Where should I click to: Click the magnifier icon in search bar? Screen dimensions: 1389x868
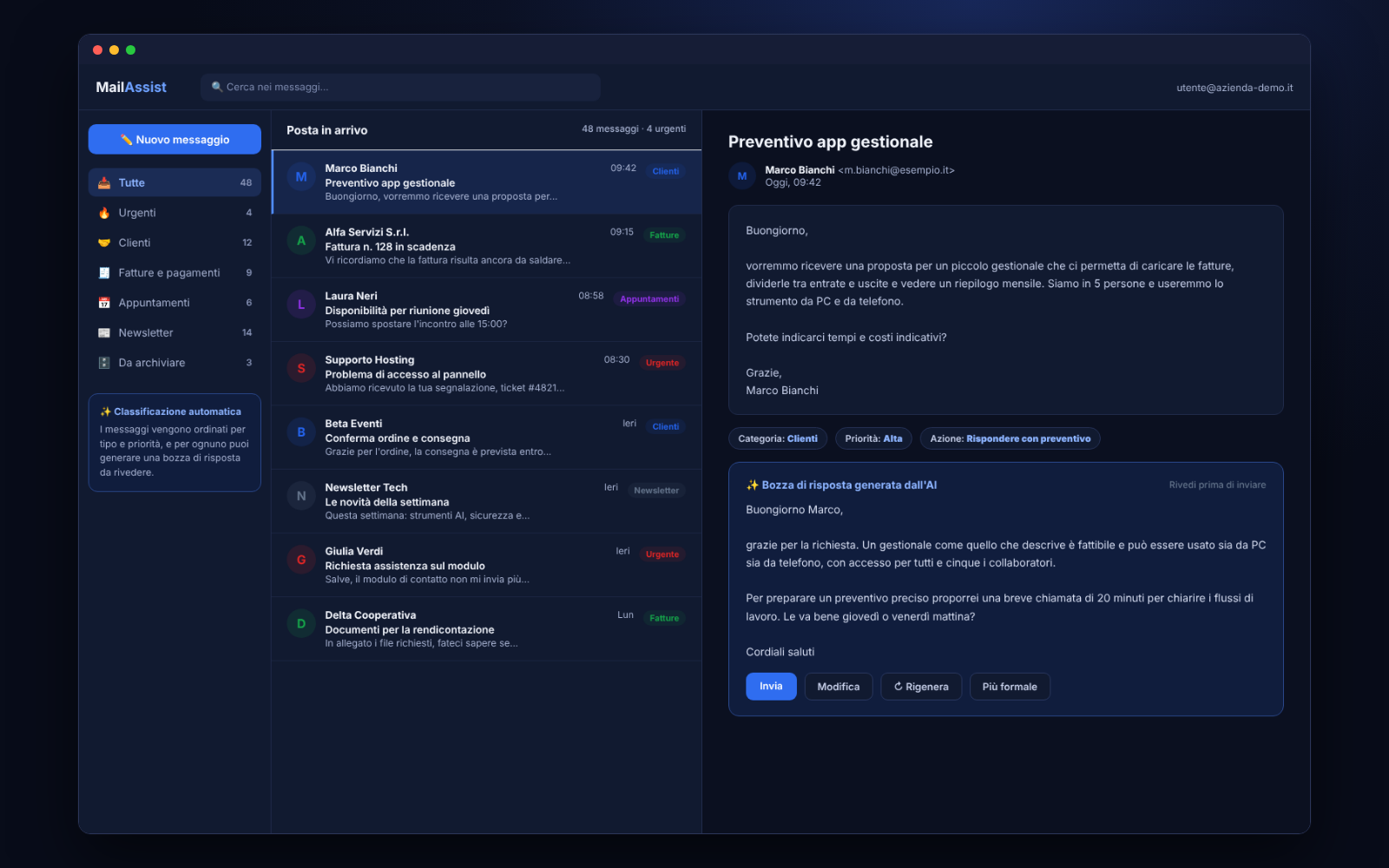coord(217,87)
